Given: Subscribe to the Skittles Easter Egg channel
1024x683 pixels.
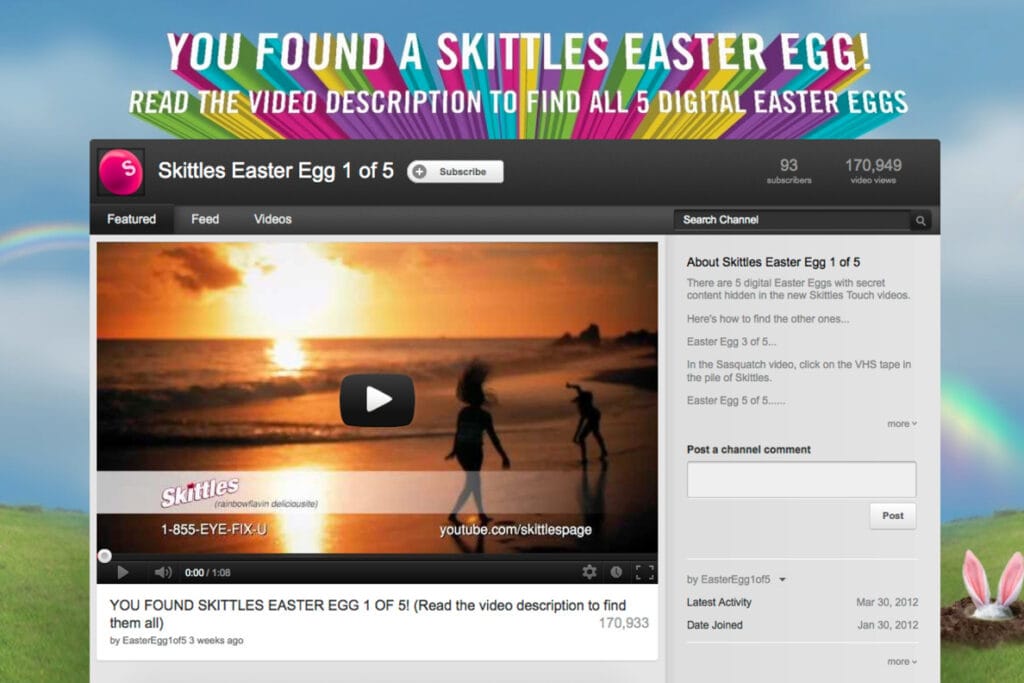Looking at the screenshot, I should click(x=455, y=172).
